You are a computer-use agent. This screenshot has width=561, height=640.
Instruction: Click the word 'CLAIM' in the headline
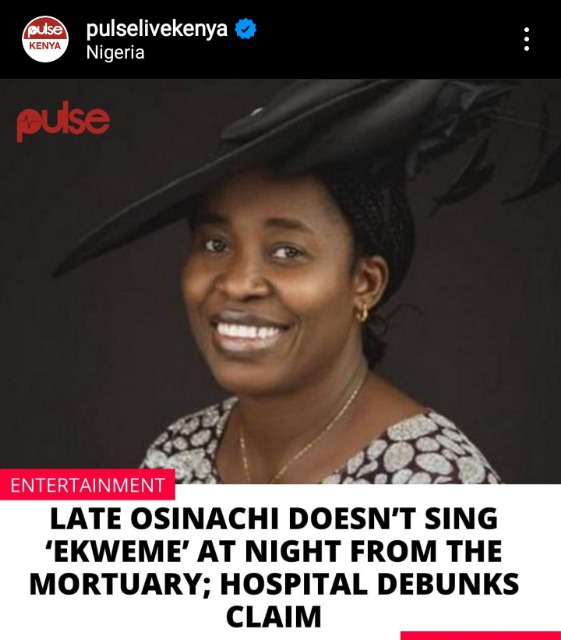coord(274,616)
